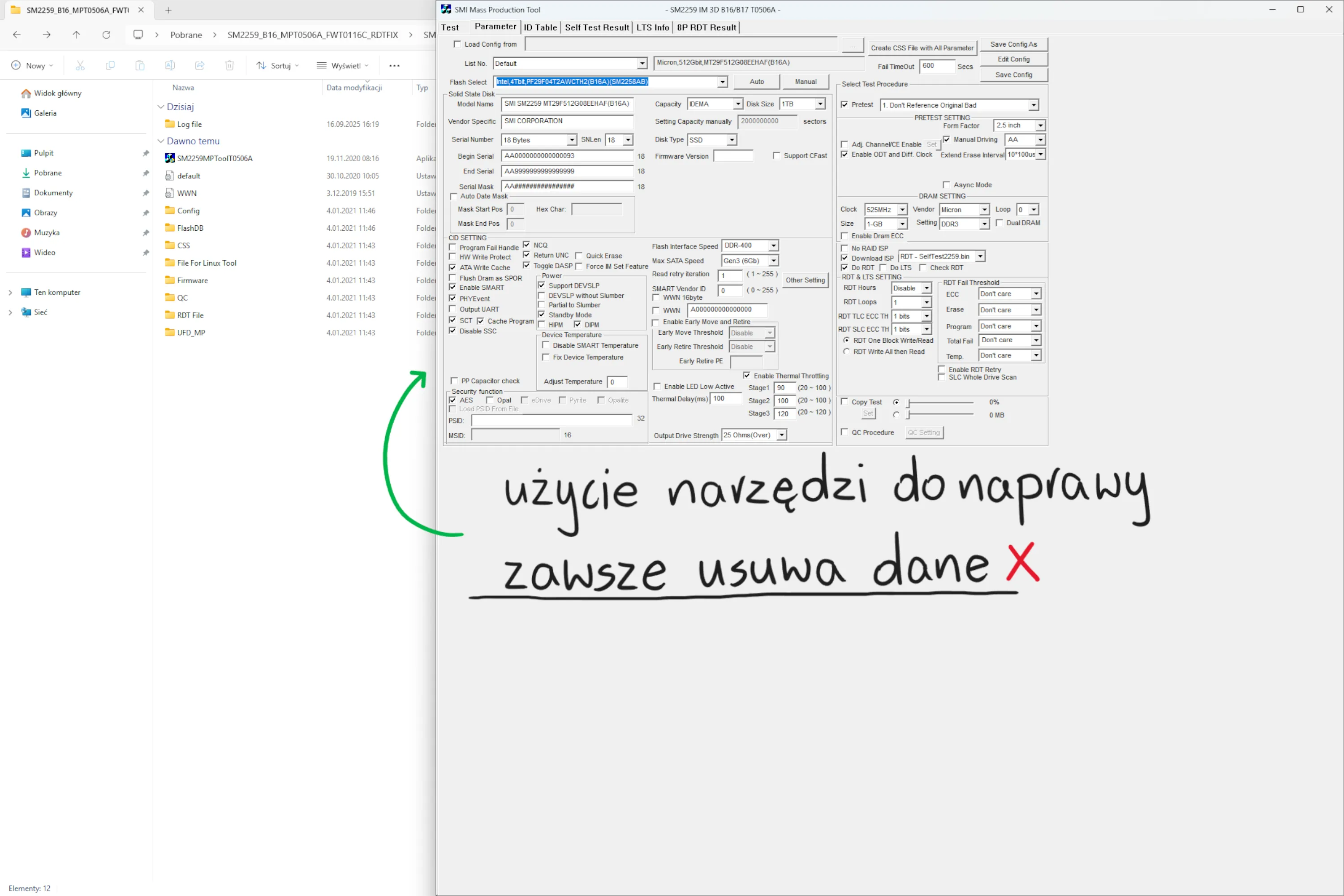Select RDT Write All then Read

(846, 352)
